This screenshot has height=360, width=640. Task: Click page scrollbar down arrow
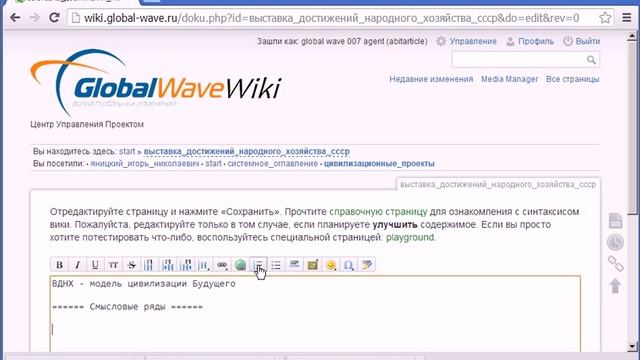632,347
